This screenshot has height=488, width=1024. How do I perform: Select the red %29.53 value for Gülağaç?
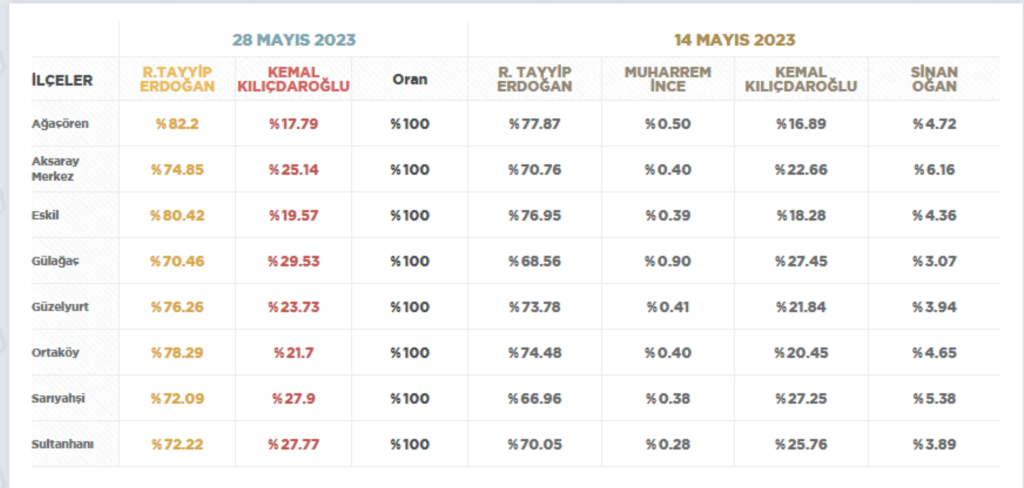293,261
